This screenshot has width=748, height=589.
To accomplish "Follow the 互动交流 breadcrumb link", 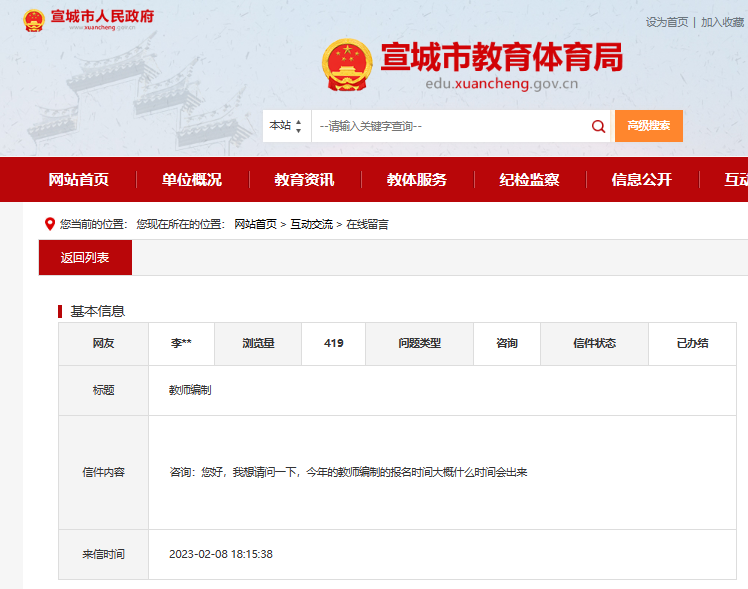I will pos(311,224).
